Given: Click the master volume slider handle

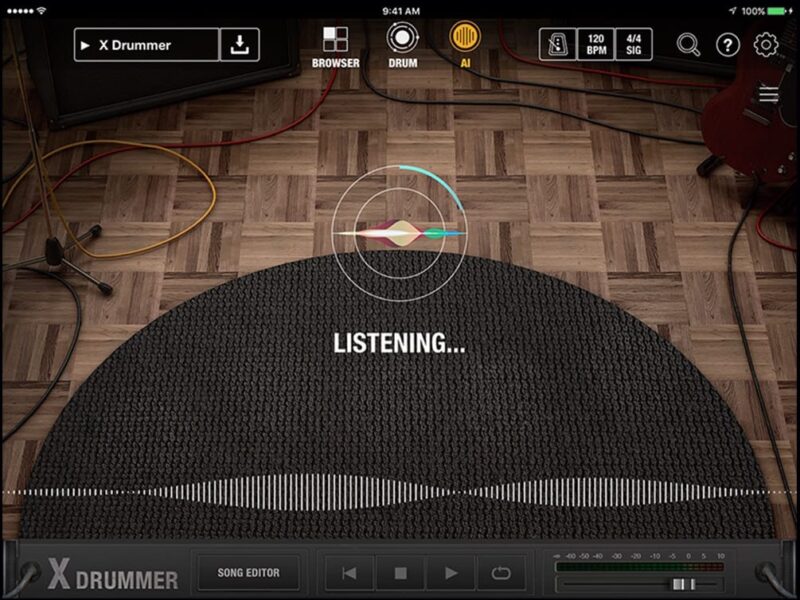Looking at the screenshot, I should pyautogui.click(x=683, y=584).
